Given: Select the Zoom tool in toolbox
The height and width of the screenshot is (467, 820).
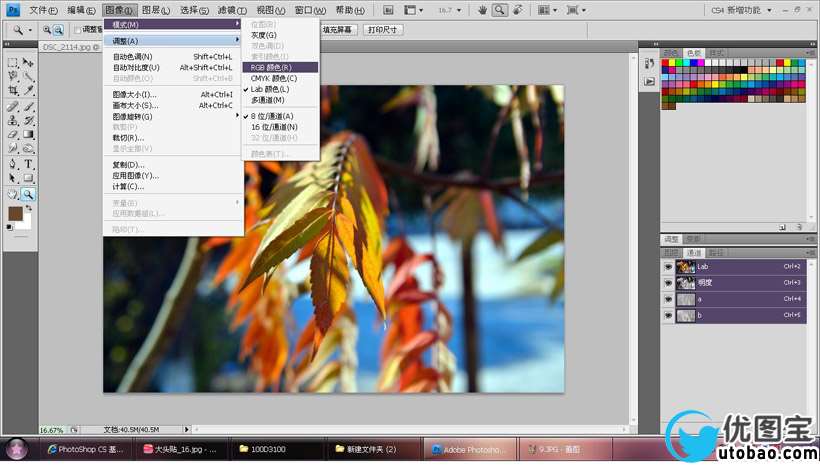Looking at the screenshot, I should point(28,195).
